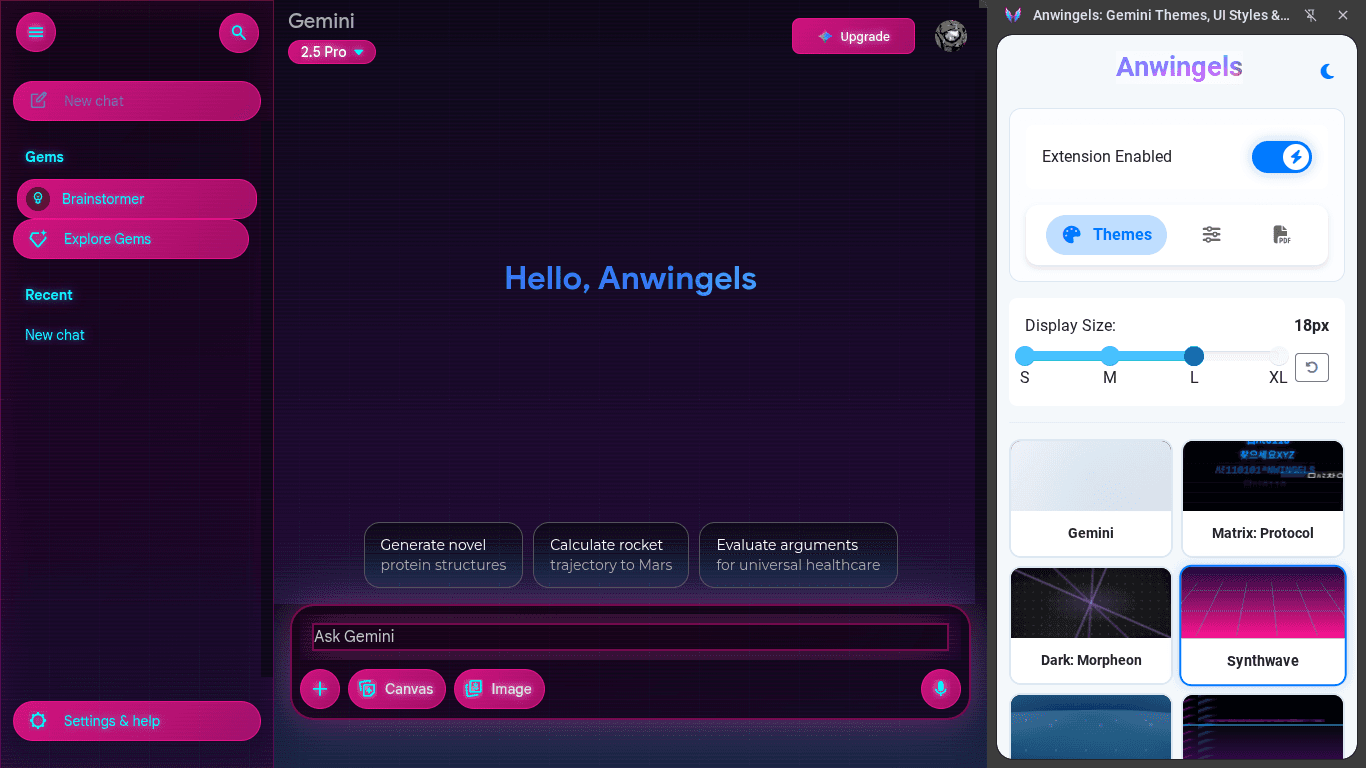
Task: Select 'Generate novel protein structures' suggestion
Action: [x=443, y=555]
